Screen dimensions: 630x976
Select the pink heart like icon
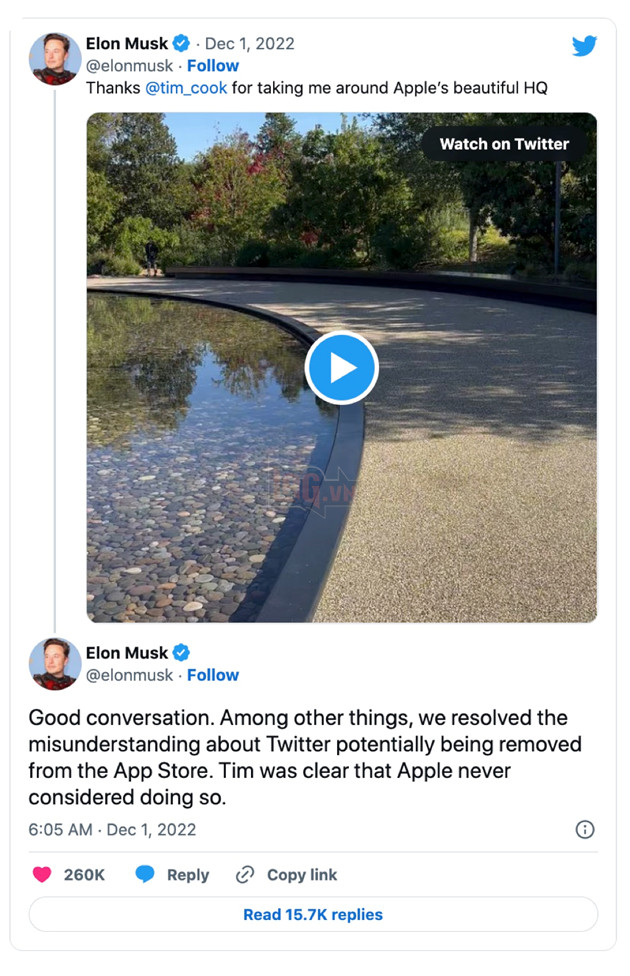[x=40, y=874]
